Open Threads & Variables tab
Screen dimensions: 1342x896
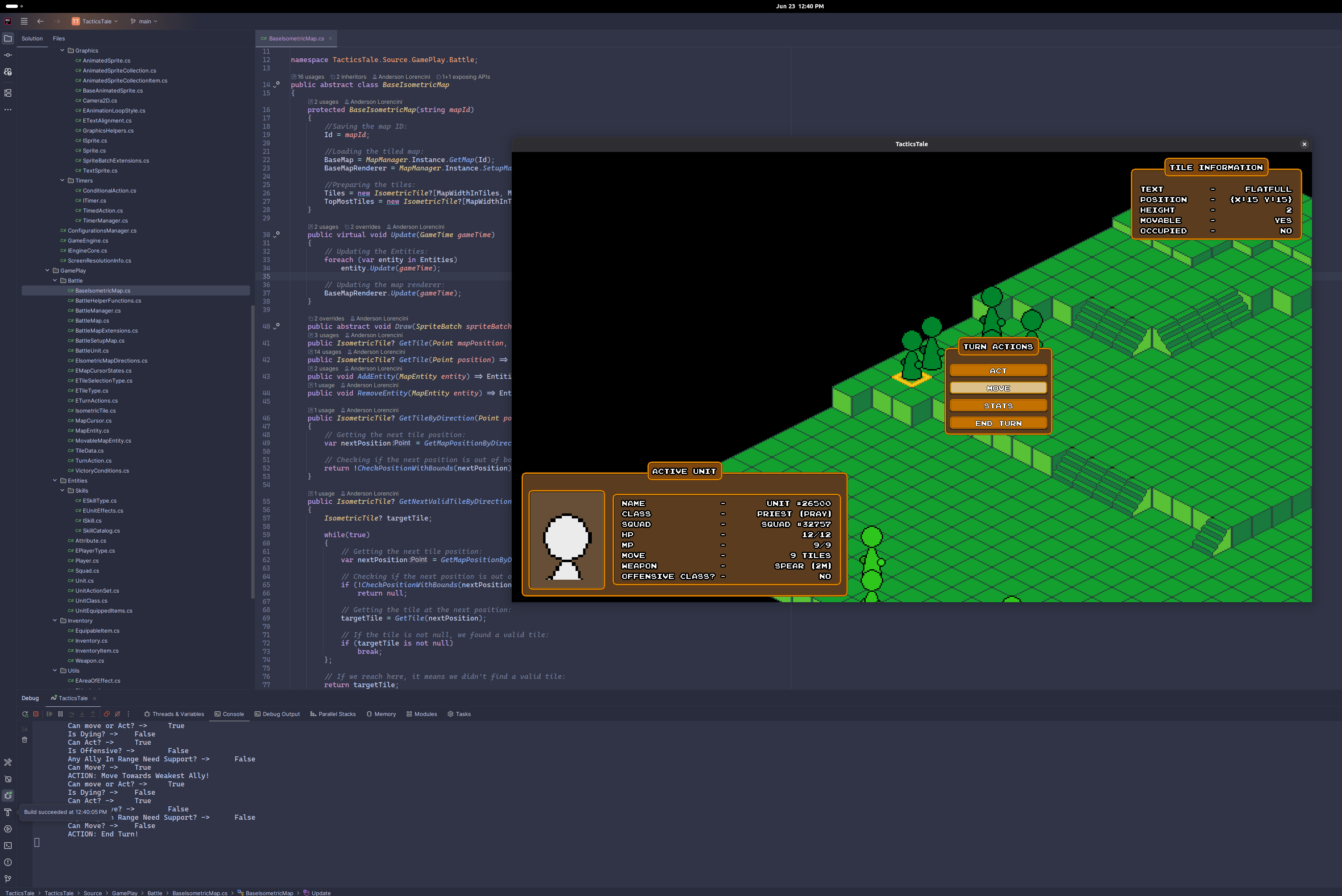click(174, 714)
